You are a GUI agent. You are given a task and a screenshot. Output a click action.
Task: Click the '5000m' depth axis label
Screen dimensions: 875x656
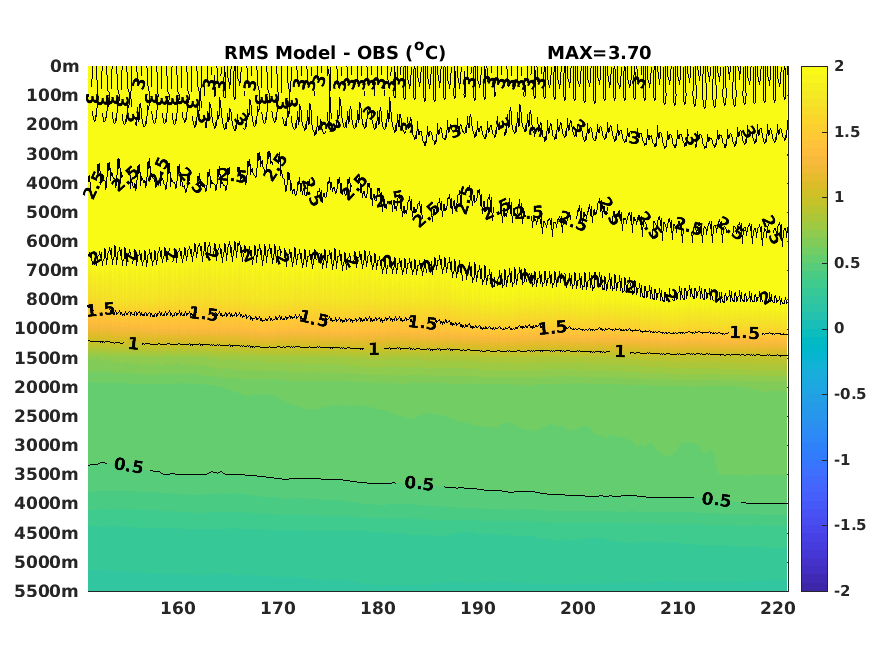[47, 562]
